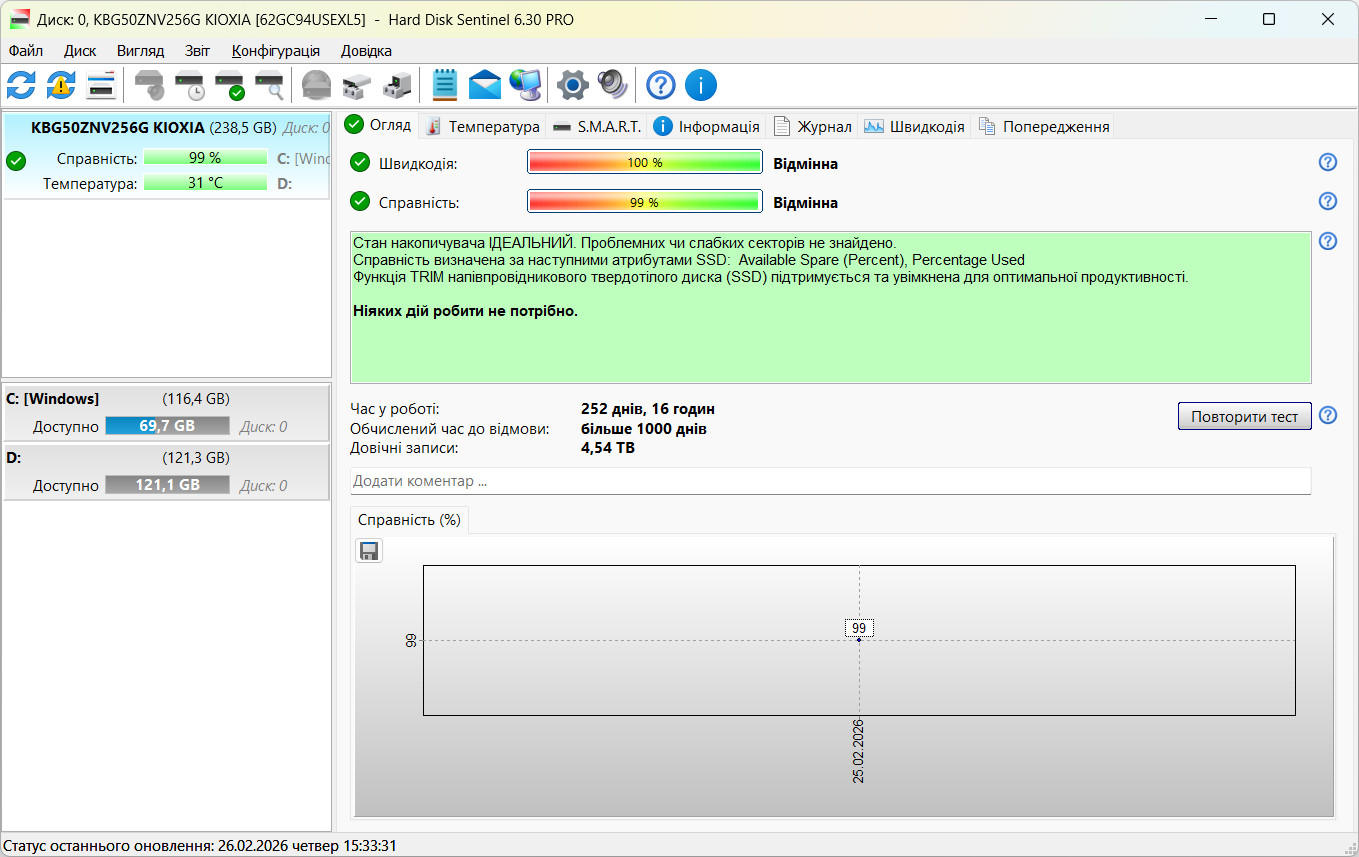Open the Звіт menu
Viewport: 1359px width, 857px height.
pos(197,51)
